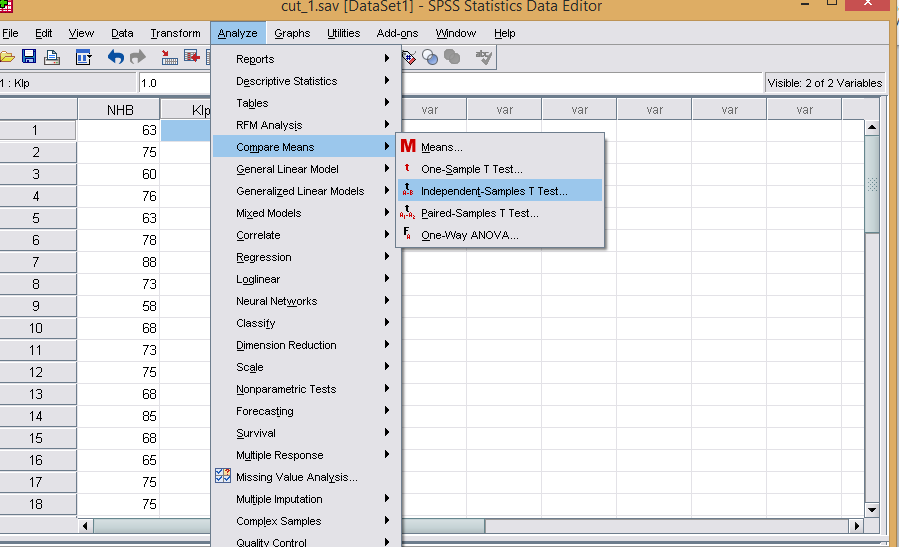This screenshot has width=899, height=547.
Task: Click the Spell Check abc icon
Action: coord(484,57)
